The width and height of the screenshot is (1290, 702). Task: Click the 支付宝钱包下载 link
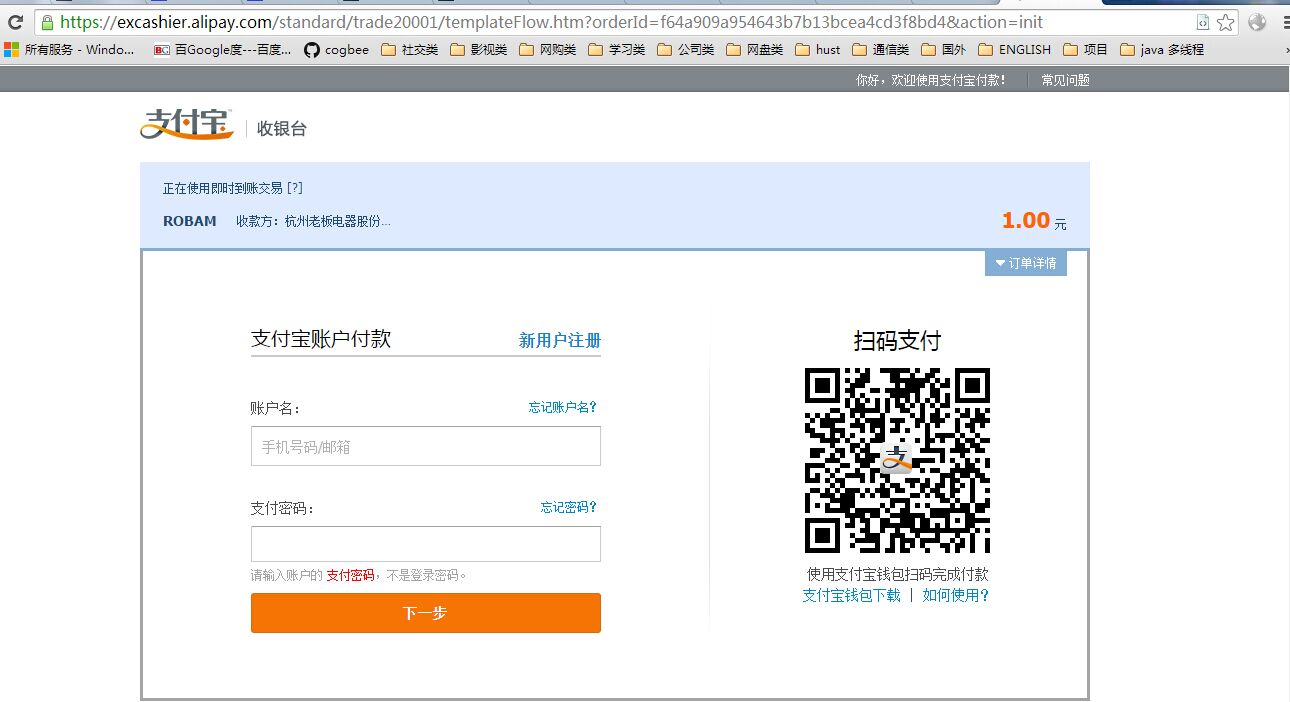pyautogui.click(x=851, y=595)
